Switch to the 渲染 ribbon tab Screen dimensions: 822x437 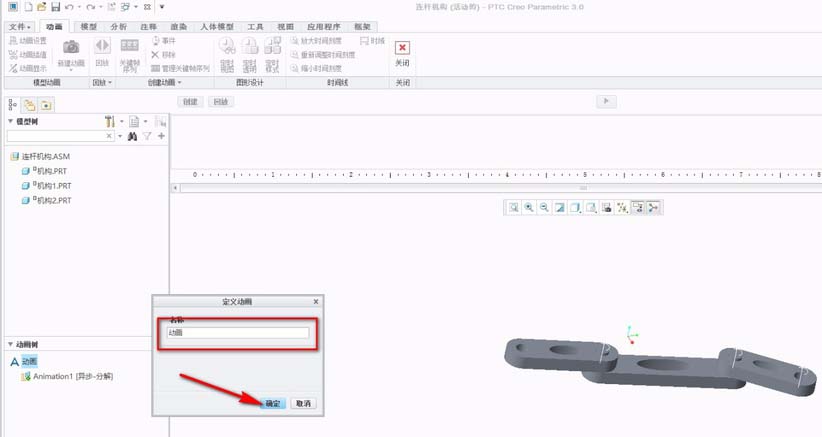click(x=178, y=26)
